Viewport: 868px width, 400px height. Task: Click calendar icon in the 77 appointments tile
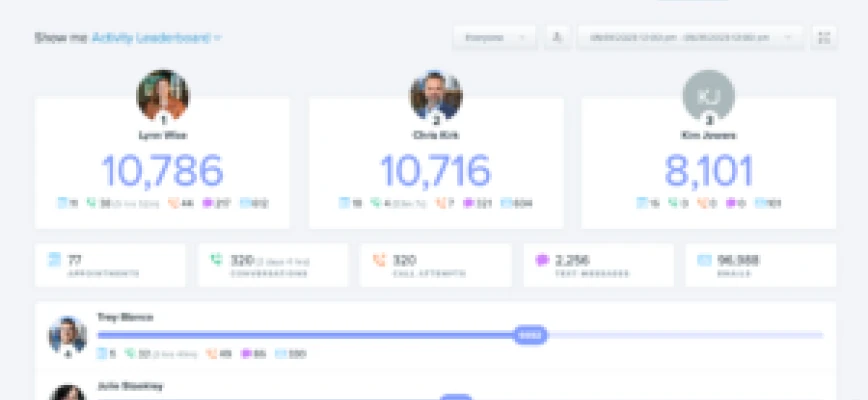[x=54, y=260]
